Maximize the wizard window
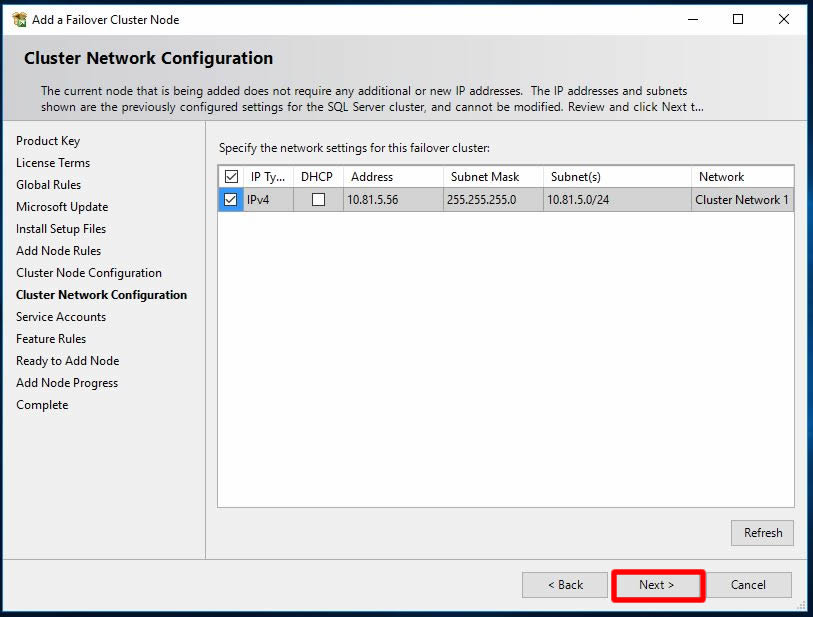The image size is (813, 617). [738, 19]
